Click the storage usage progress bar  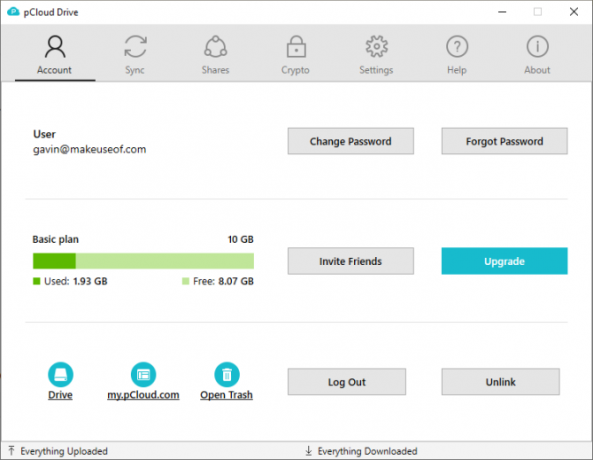click(143, 261)
